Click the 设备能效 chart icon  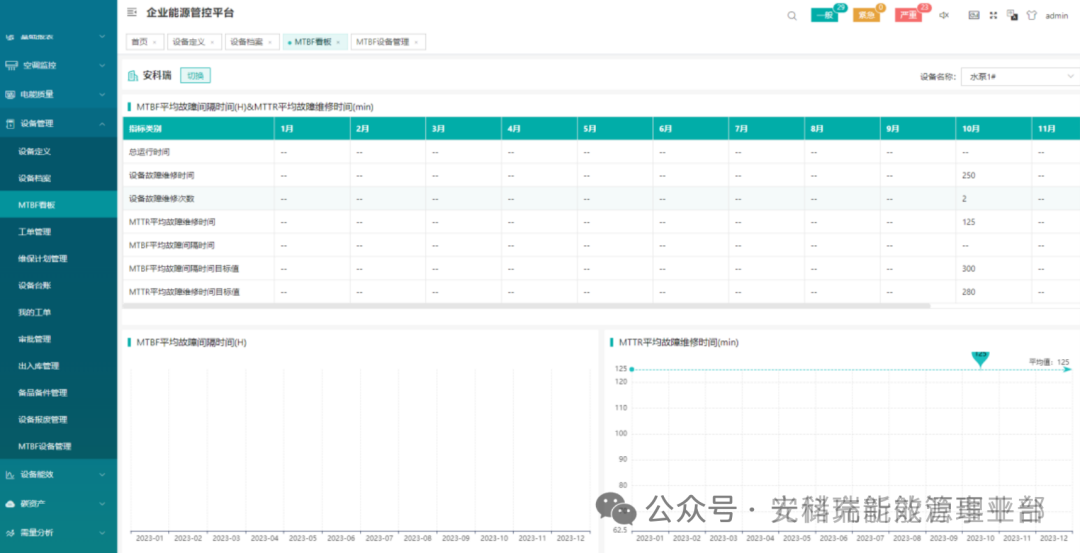click(x=10, y=474)
